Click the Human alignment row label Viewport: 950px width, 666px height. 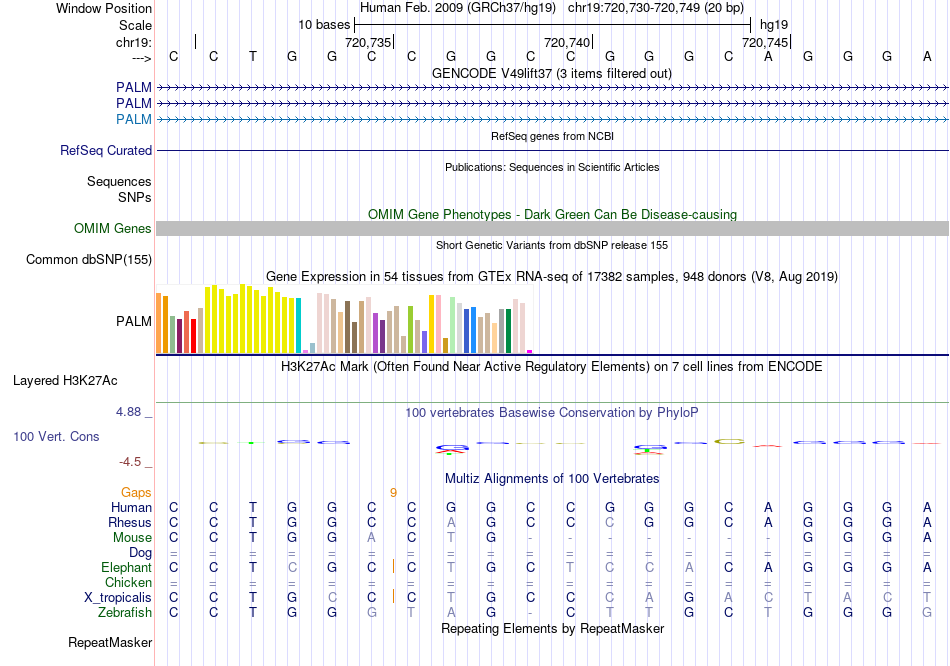131,507
